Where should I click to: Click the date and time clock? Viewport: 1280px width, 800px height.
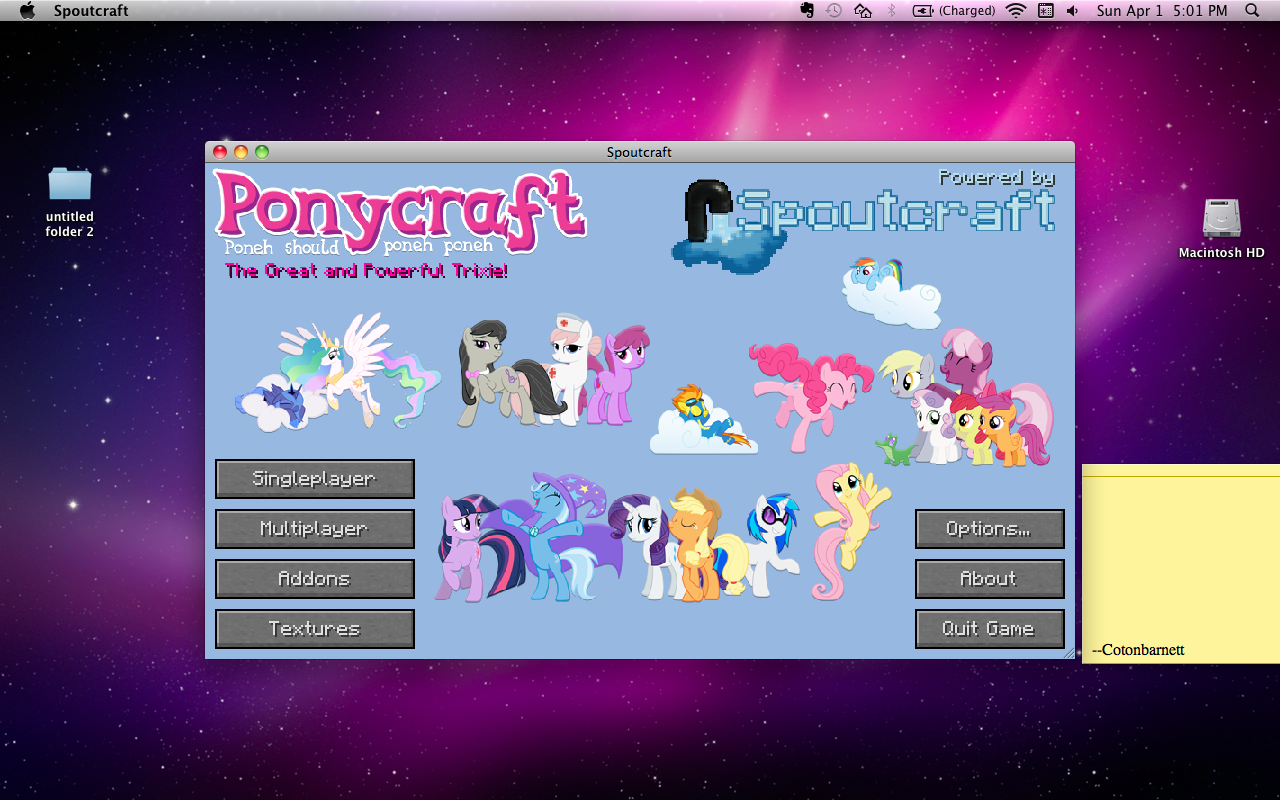(1162, 11)
